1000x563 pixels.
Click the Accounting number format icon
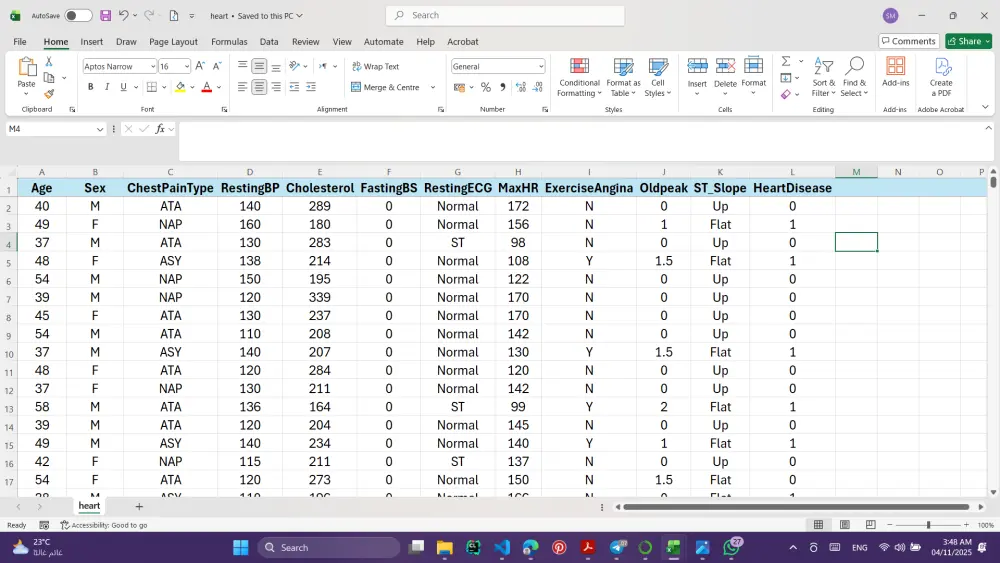[x=459, y=87]
